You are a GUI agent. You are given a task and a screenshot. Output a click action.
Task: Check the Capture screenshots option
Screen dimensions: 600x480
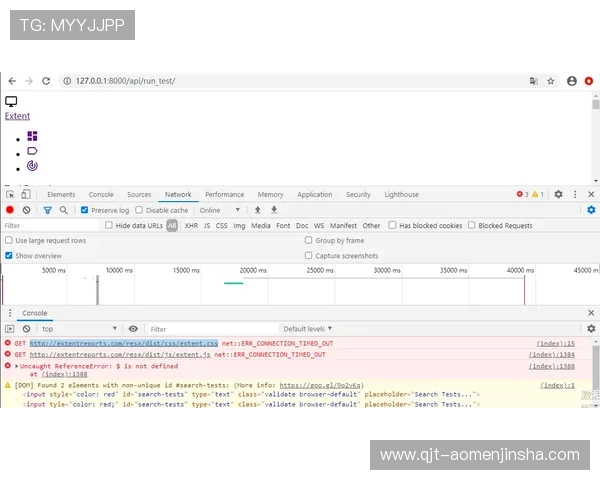pyautogui.click(x=308, y=256)
